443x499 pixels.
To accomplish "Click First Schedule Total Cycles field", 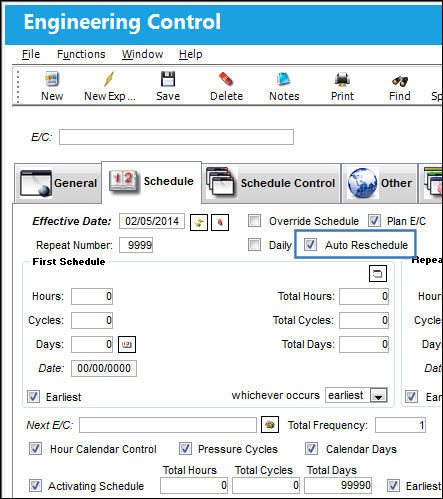I will coord(364,320).
